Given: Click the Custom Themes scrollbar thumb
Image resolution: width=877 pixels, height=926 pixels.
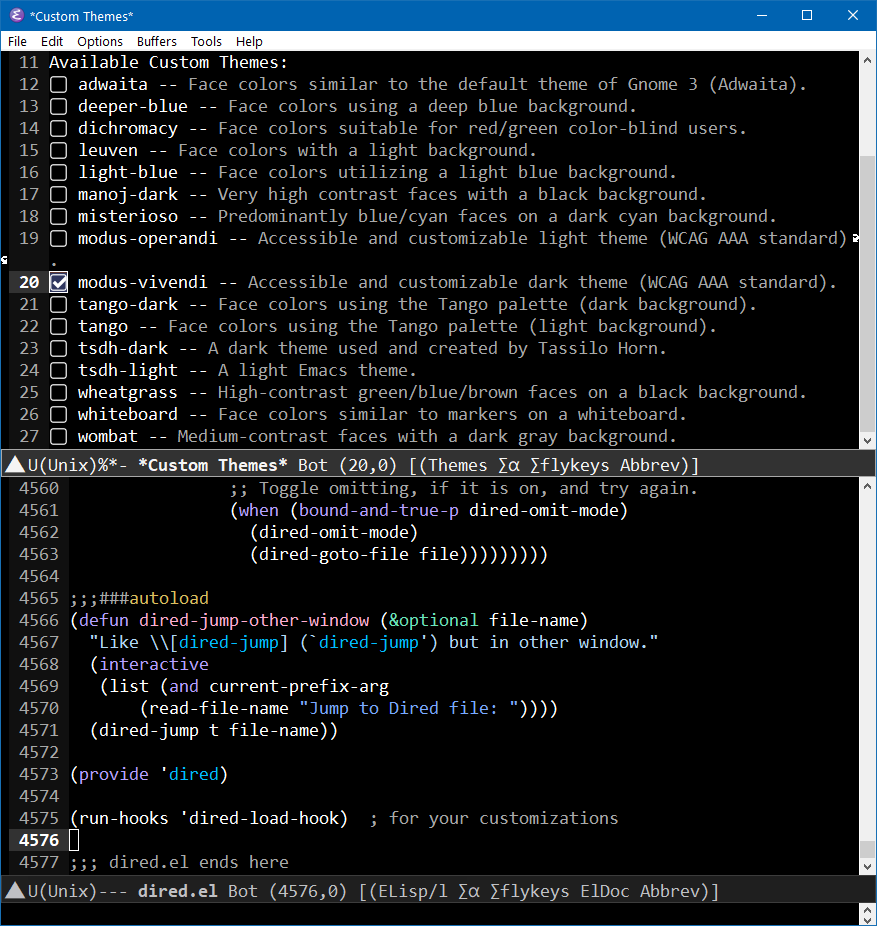Looking at the screenshot, I should [867, 294].
